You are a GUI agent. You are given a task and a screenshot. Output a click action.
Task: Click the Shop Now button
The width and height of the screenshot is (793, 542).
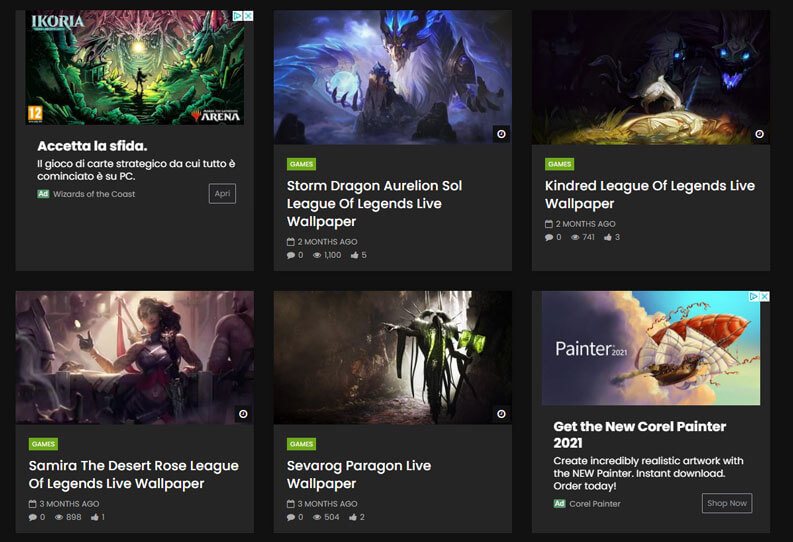coord(727,503)
